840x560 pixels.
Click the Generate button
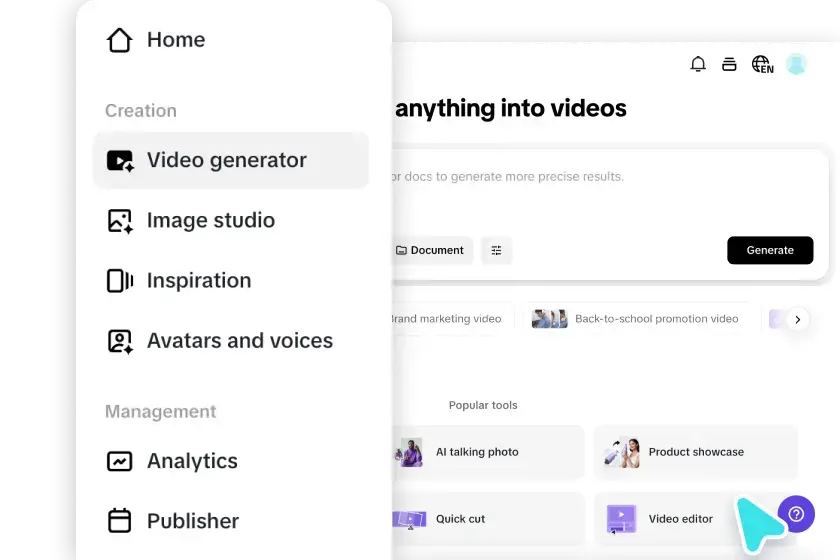[770, 250]
